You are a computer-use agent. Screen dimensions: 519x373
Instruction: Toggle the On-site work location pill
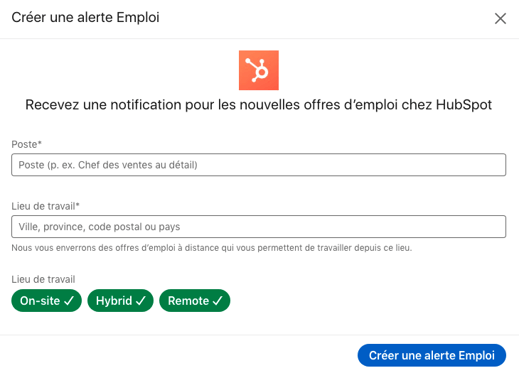[x=47, y=301]
